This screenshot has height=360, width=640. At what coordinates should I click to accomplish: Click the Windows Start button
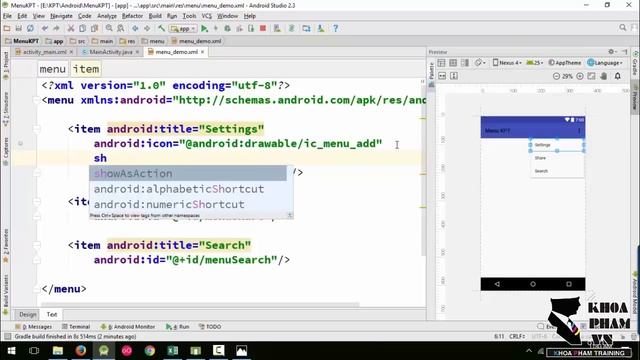[11, 351]
